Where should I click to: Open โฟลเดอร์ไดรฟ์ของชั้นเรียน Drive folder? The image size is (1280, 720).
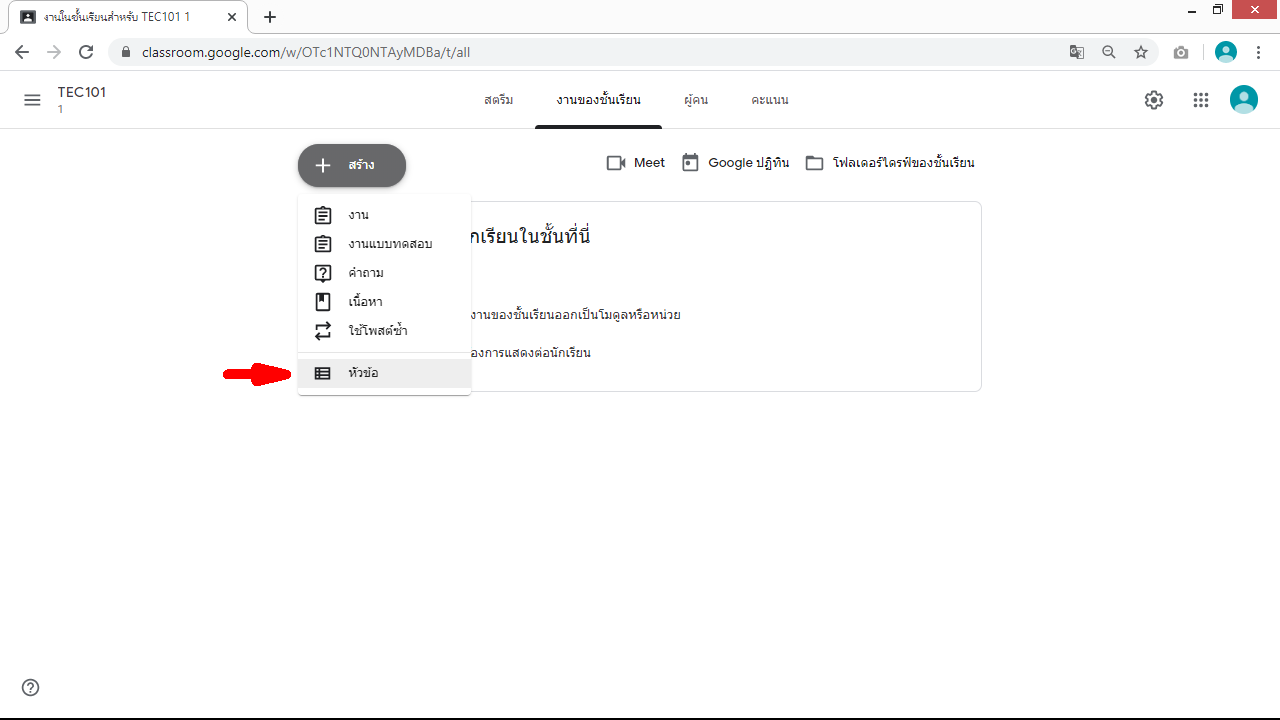pos(890,163)
